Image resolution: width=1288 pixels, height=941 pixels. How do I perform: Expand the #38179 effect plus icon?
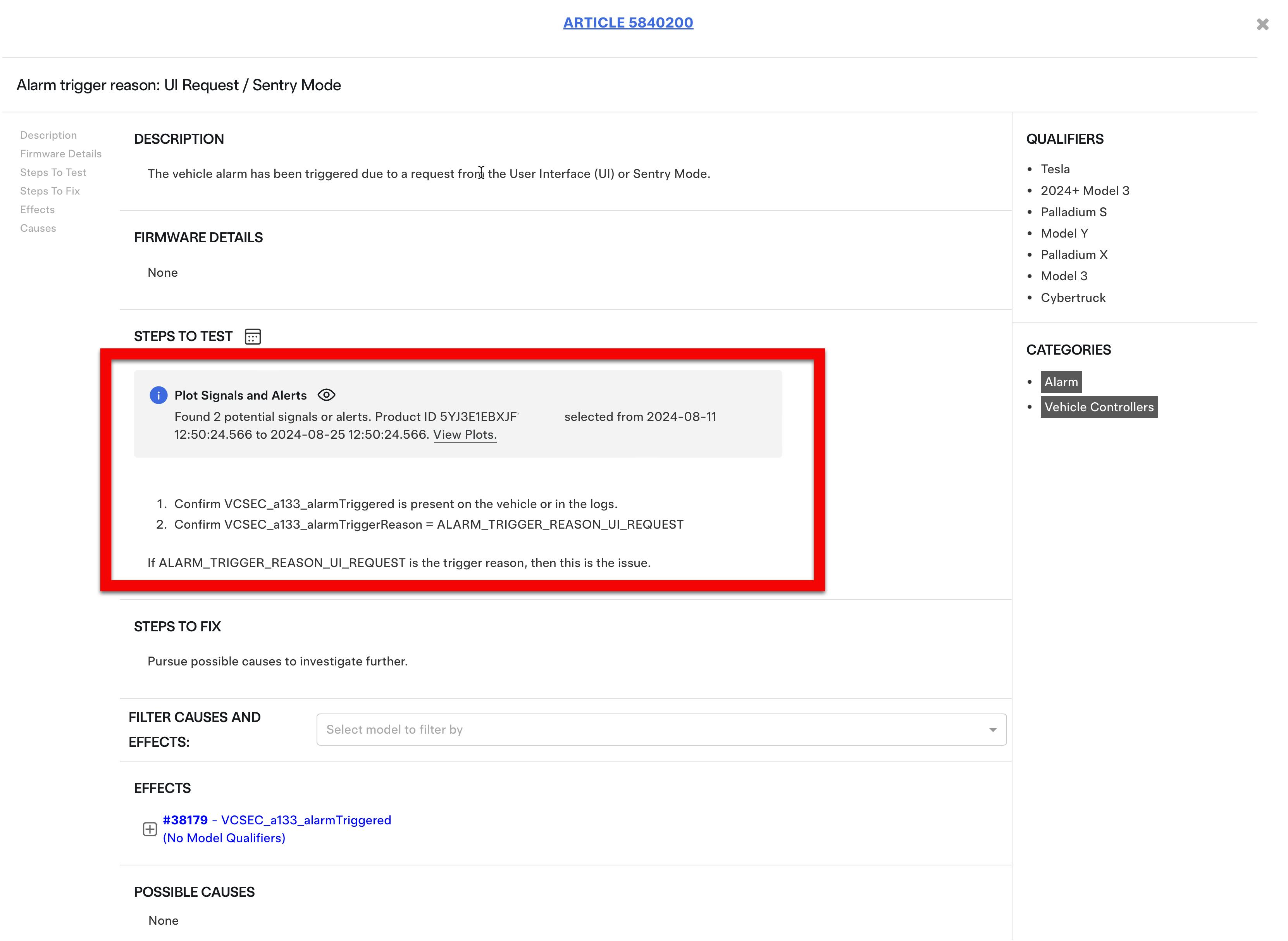[x=150, y=829]
